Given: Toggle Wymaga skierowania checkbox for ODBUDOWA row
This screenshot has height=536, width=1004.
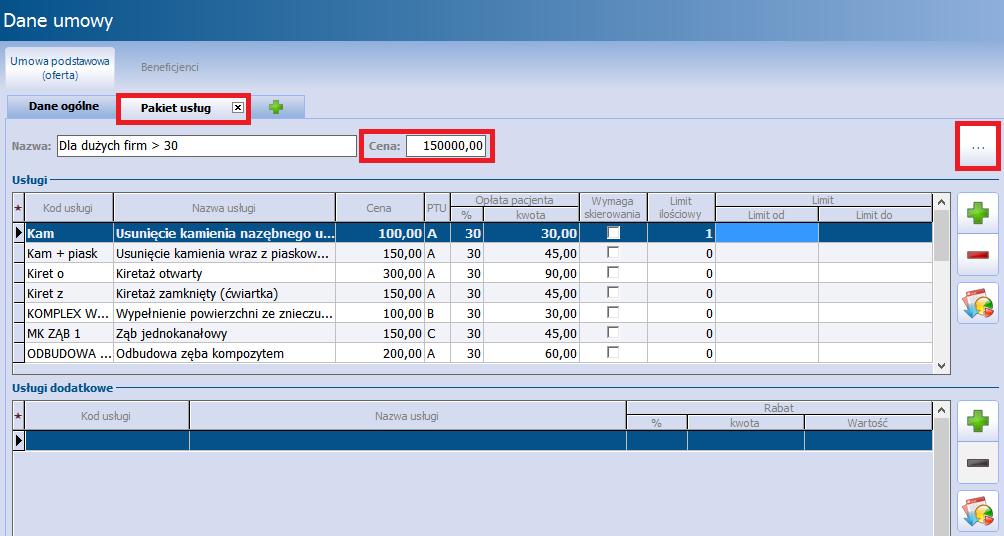Looking at the screenshot, I should point(613,352).
